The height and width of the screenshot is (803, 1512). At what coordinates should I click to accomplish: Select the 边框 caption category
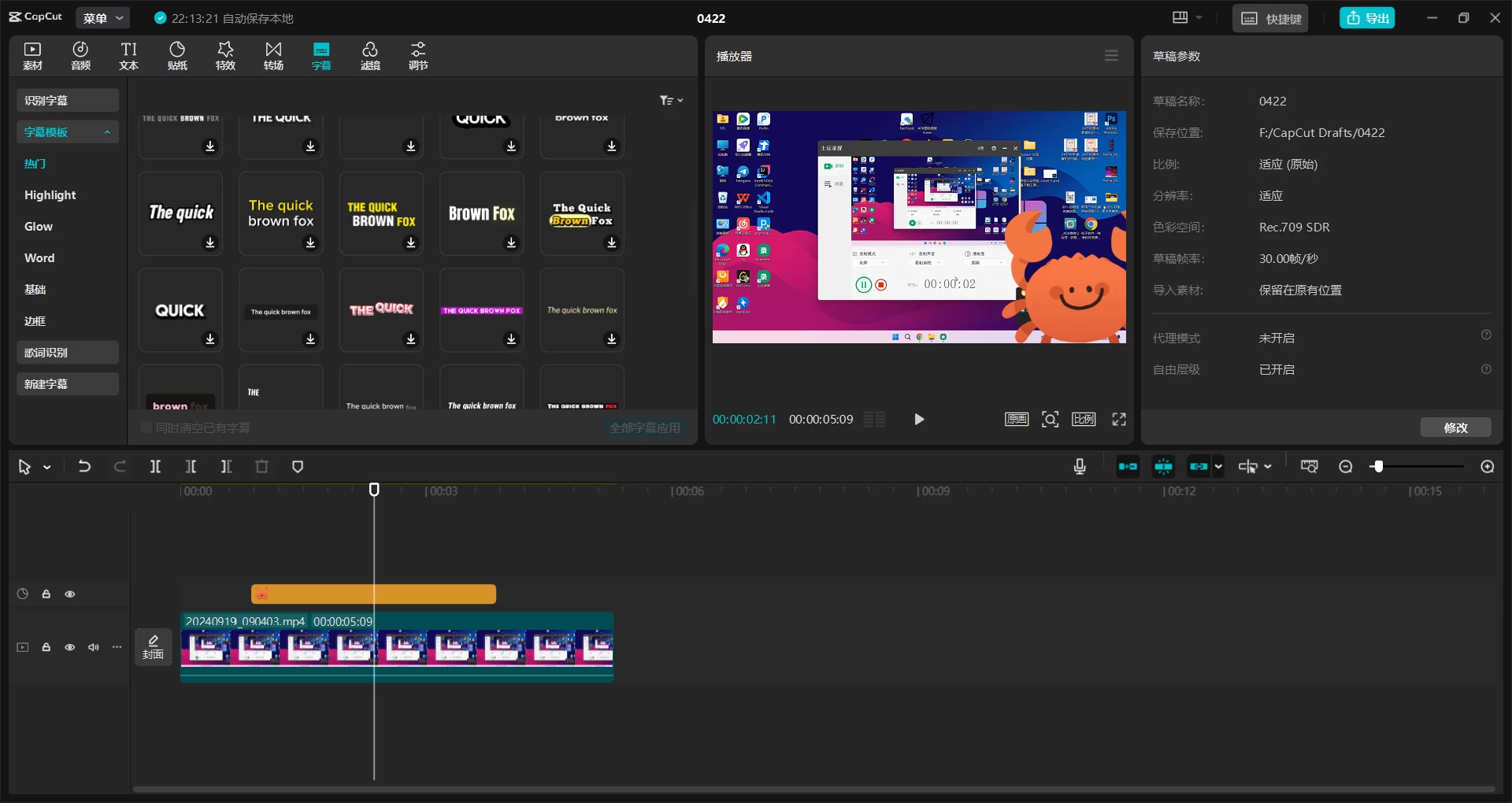[x=35, y=321]
